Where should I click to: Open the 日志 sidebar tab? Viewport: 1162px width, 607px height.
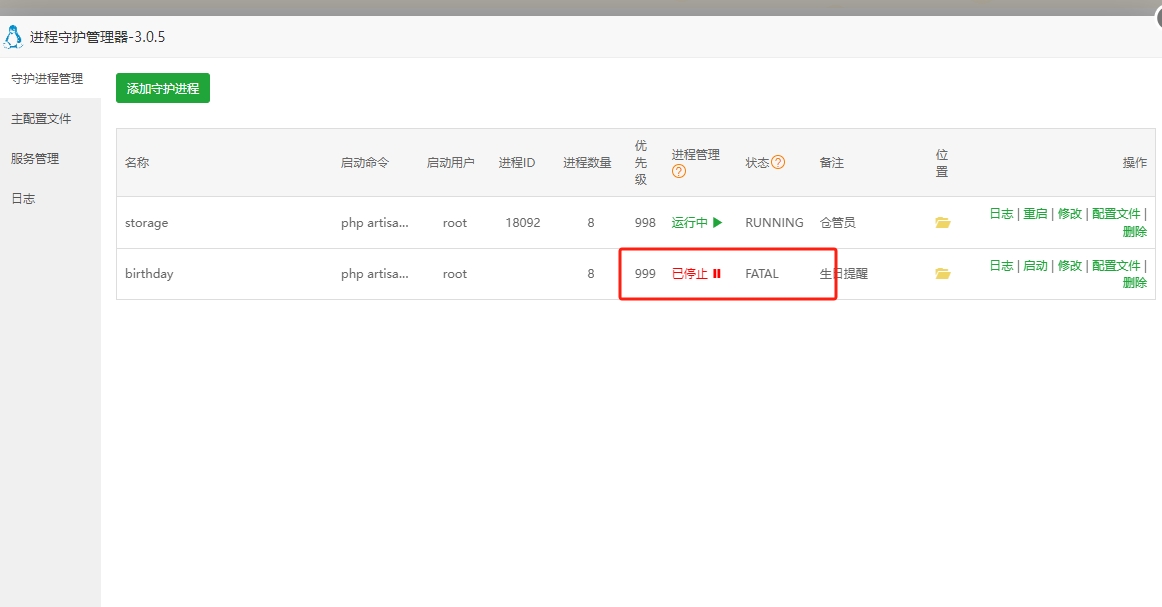coord(23,199)
